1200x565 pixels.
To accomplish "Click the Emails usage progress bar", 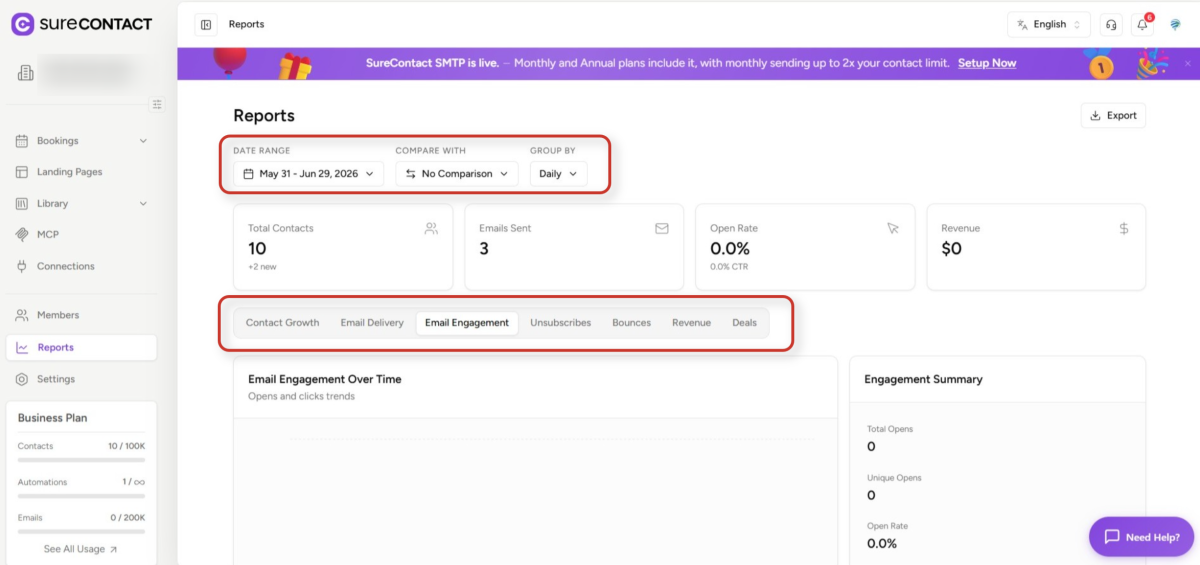I will 81,532.
